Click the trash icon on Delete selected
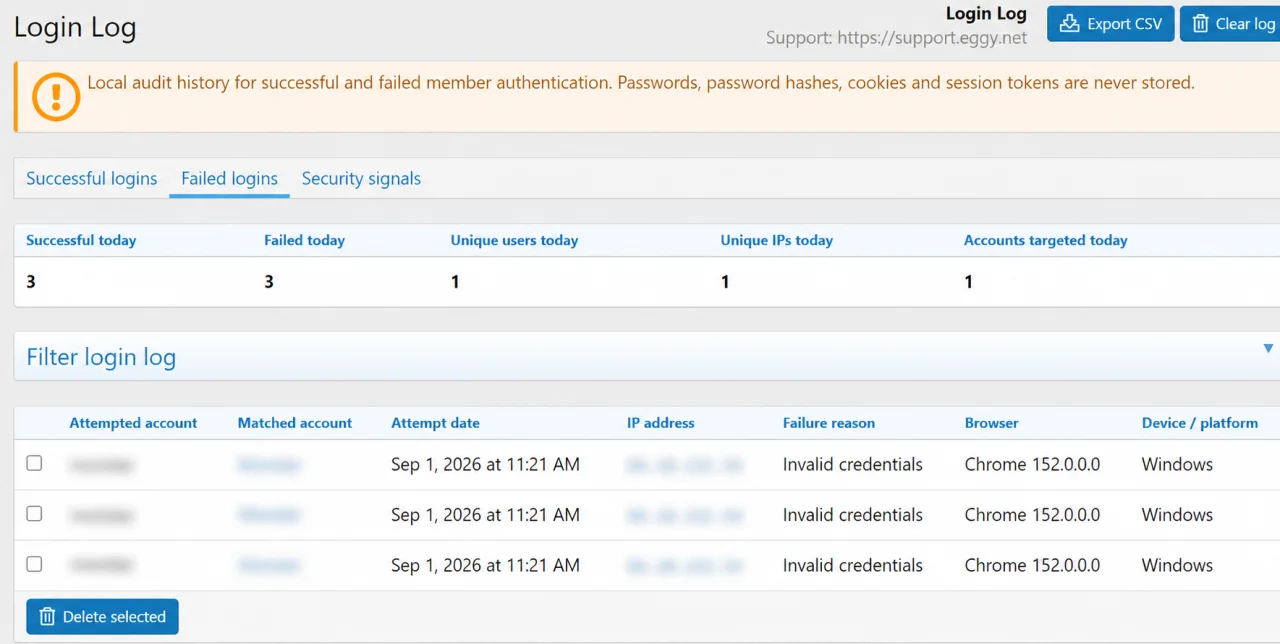 46,617
